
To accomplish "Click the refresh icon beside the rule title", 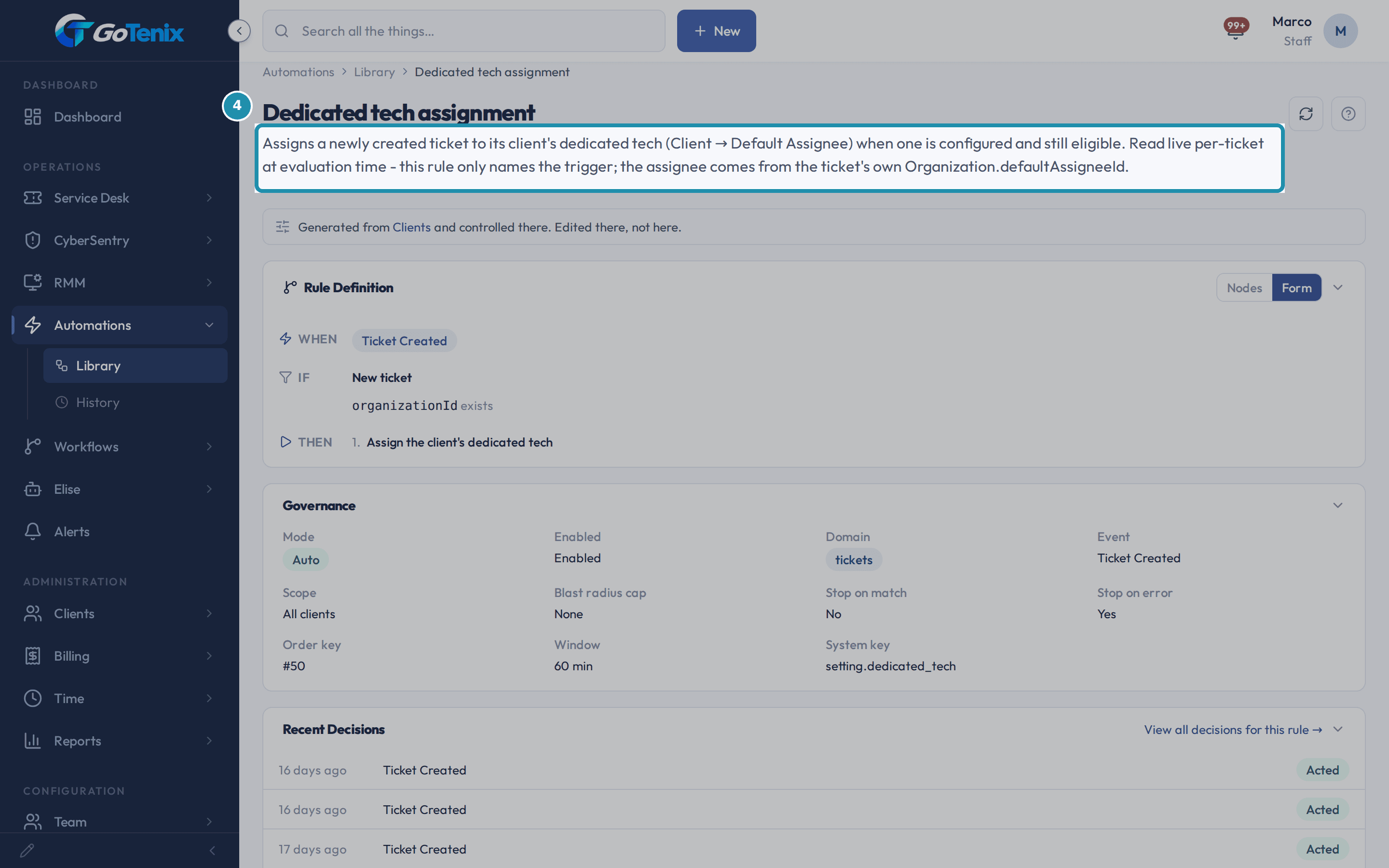I will point(1306,114).
